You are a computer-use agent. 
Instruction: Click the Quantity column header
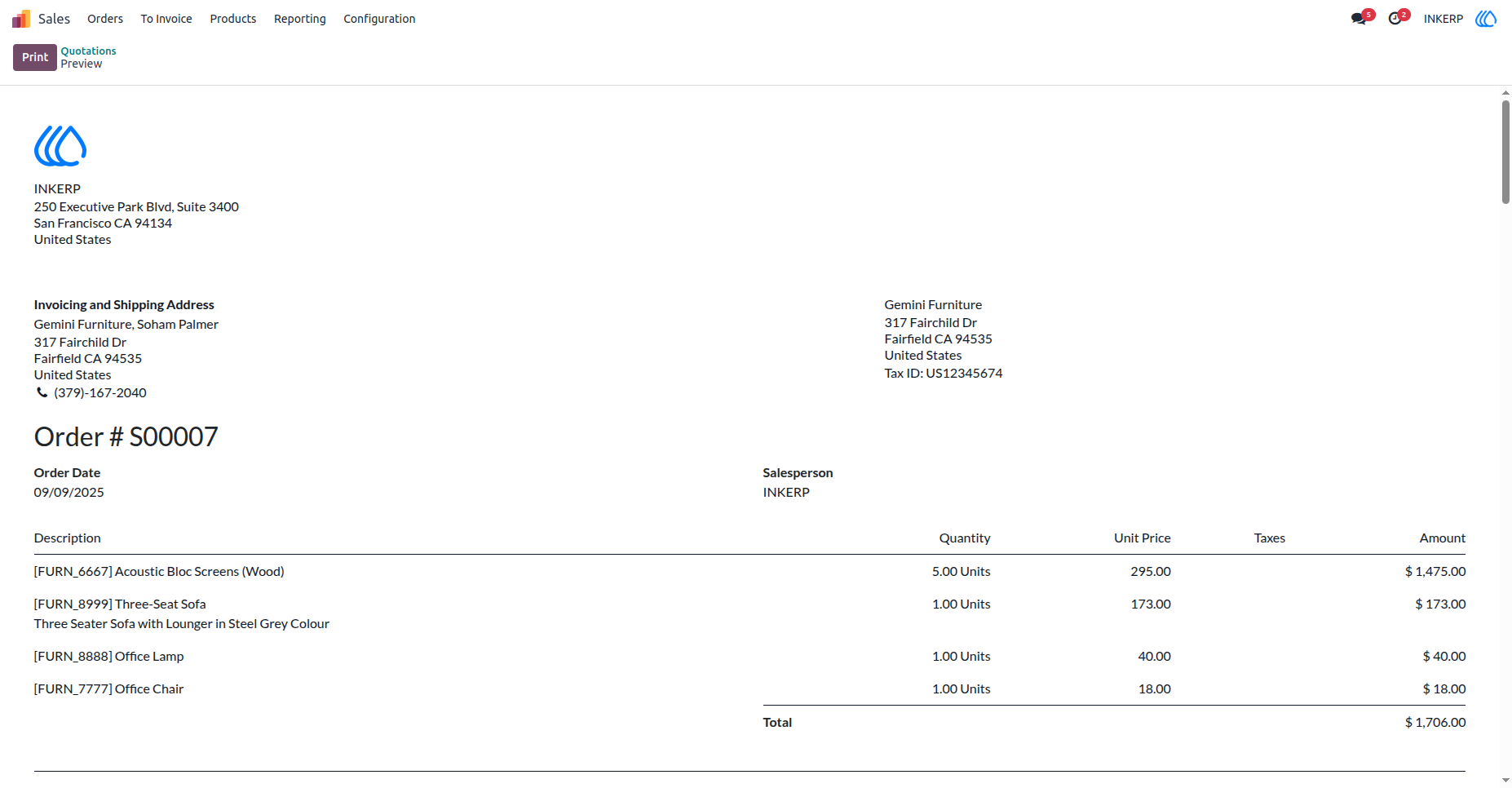(x=965, y=538)
